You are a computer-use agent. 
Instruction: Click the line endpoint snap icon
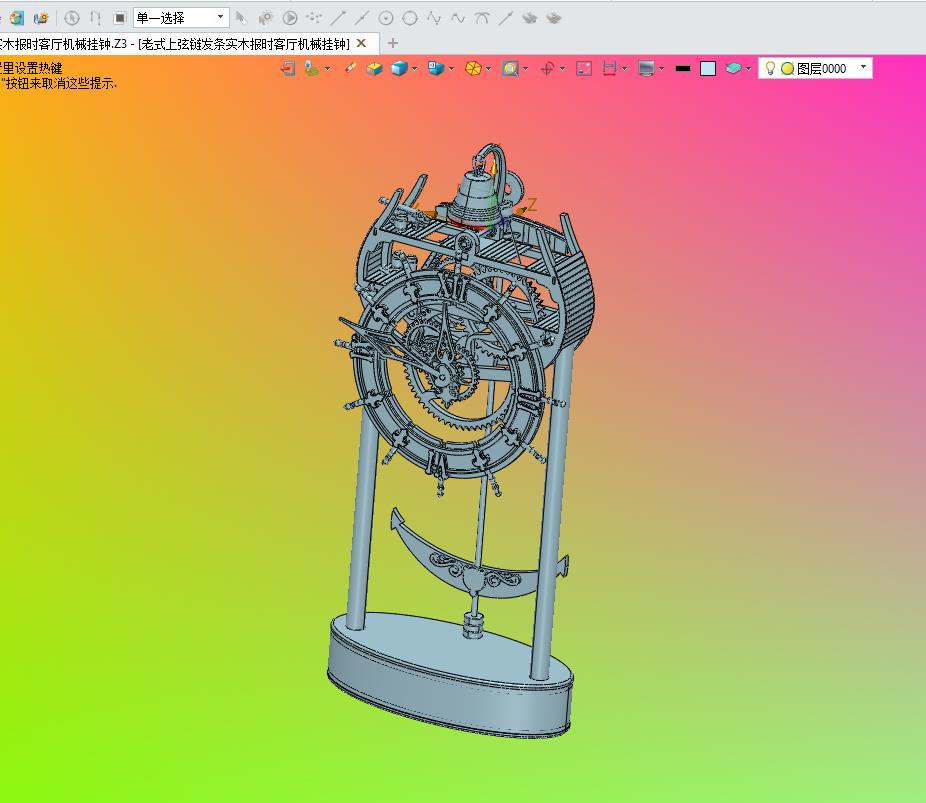click(338, 18)
